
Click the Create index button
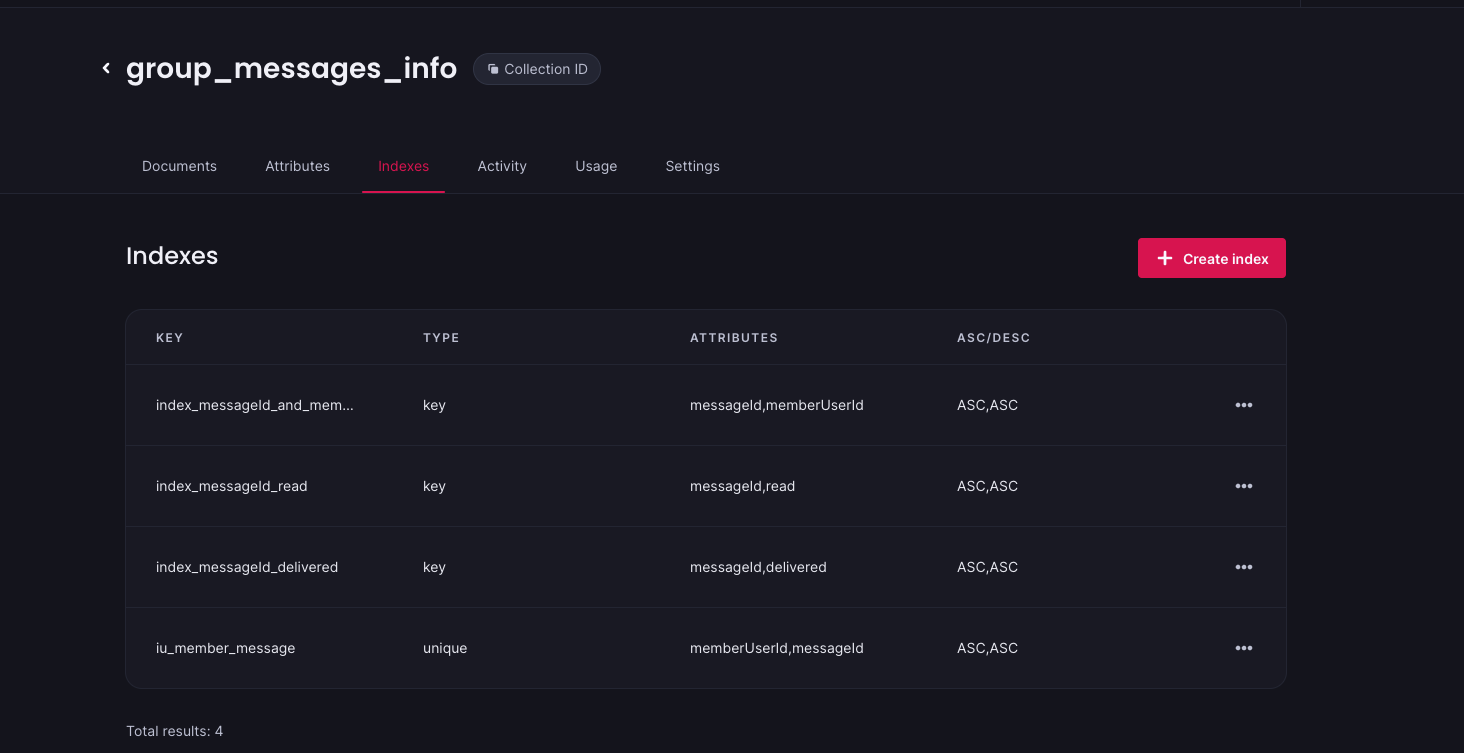coord(1212,258)
